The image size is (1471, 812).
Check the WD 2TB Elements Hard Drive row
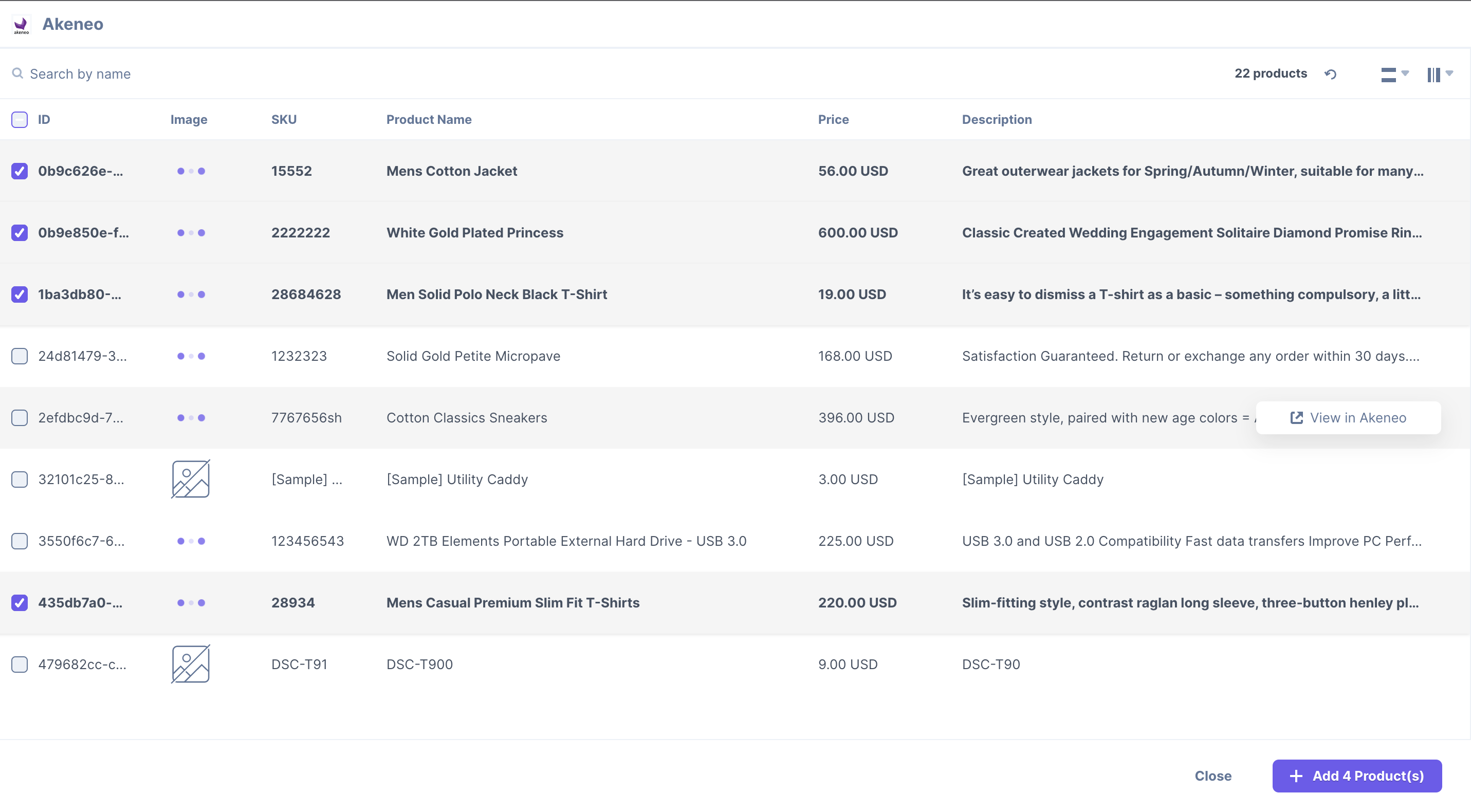coord(20,541)
